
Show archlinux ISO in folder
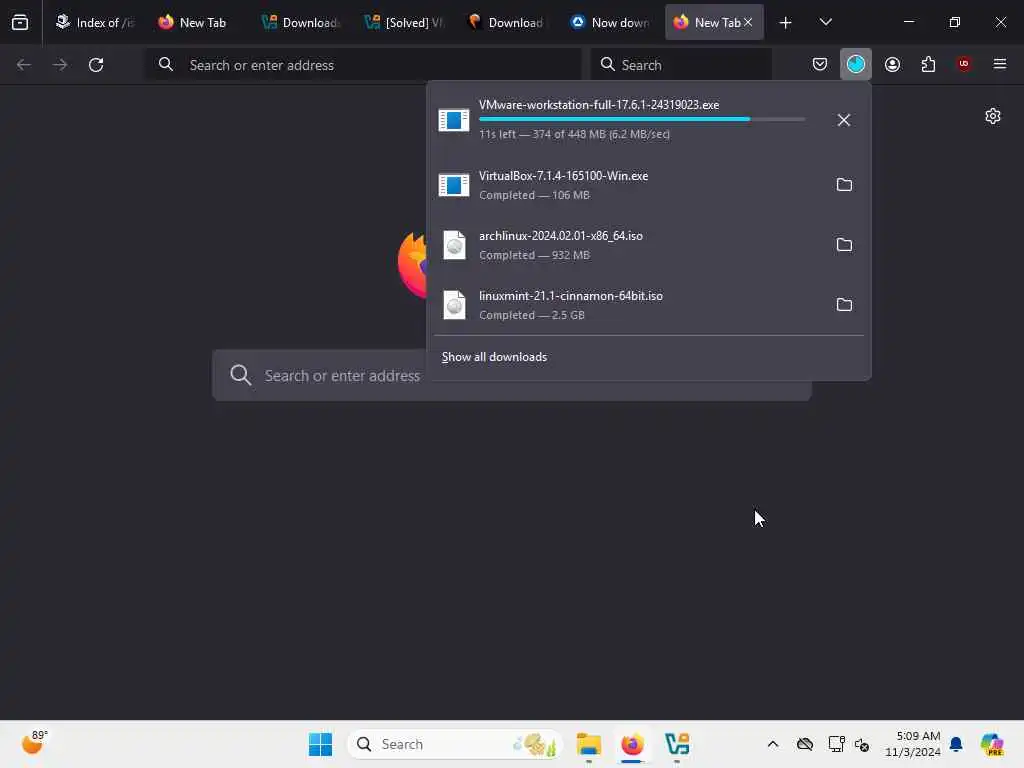[844, 245]
